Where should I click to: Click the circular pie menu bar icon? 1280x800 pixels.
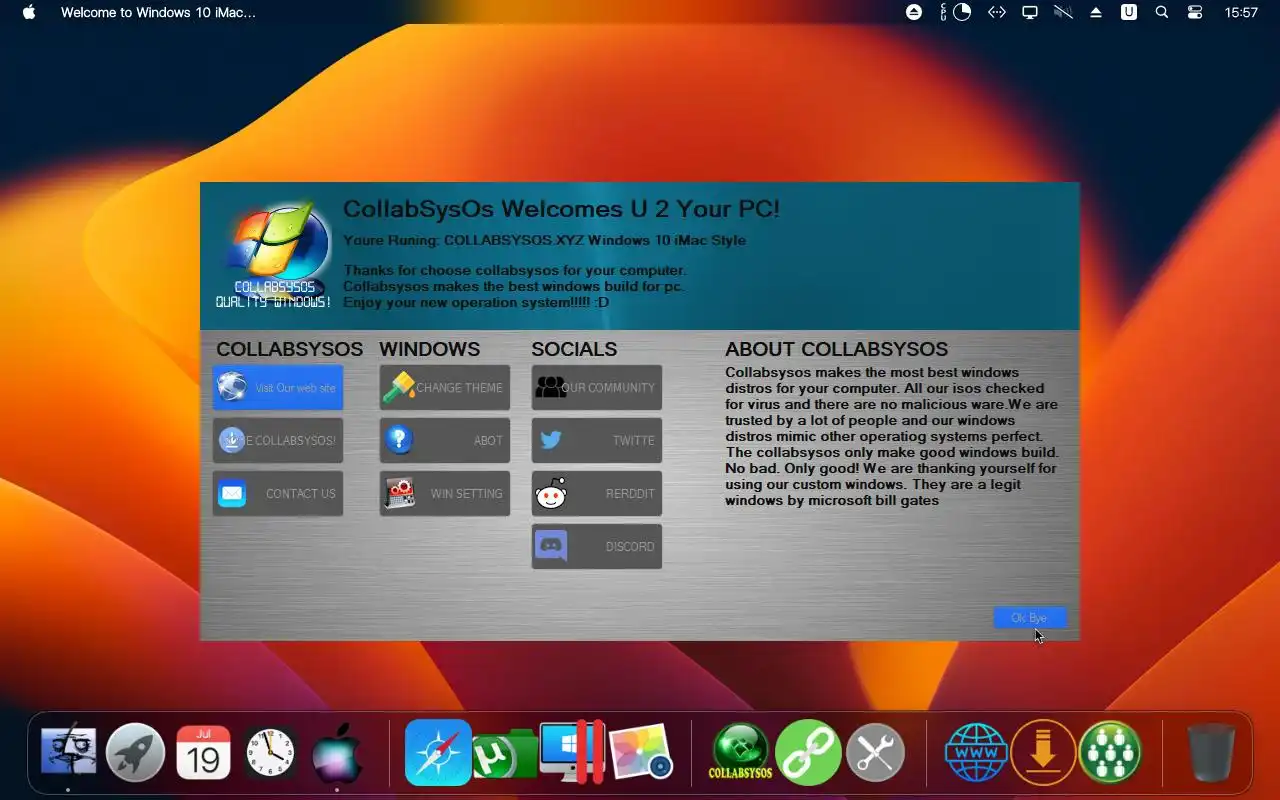pos(962,12)
